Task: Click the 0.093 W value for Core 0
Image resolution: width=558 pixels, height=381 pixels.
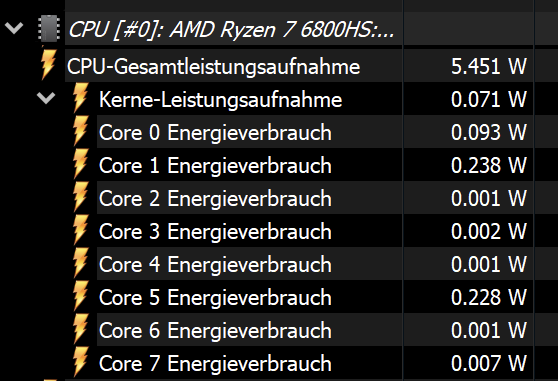Action: 489,132
